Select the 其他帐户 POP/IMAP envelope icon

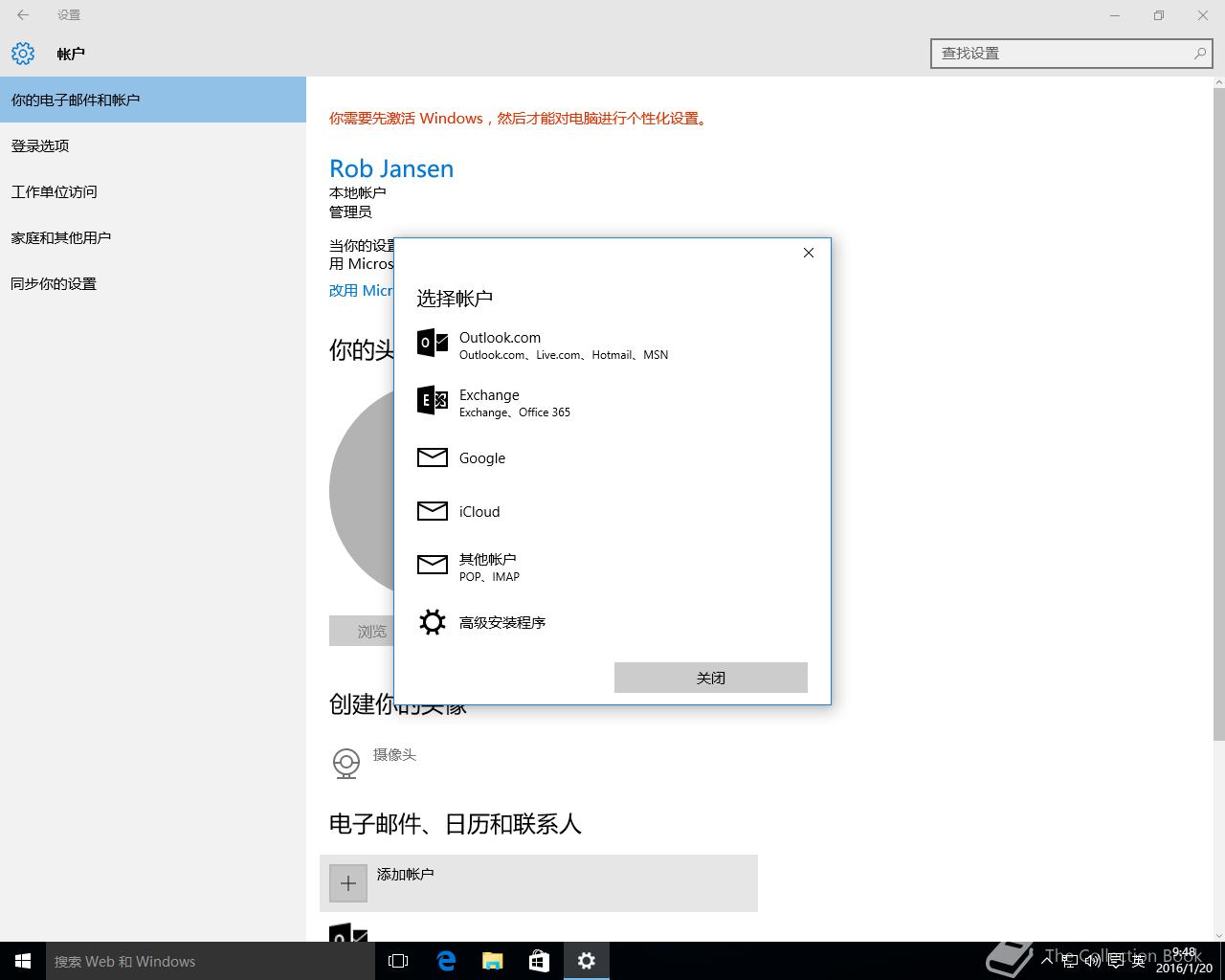[433, 565]
